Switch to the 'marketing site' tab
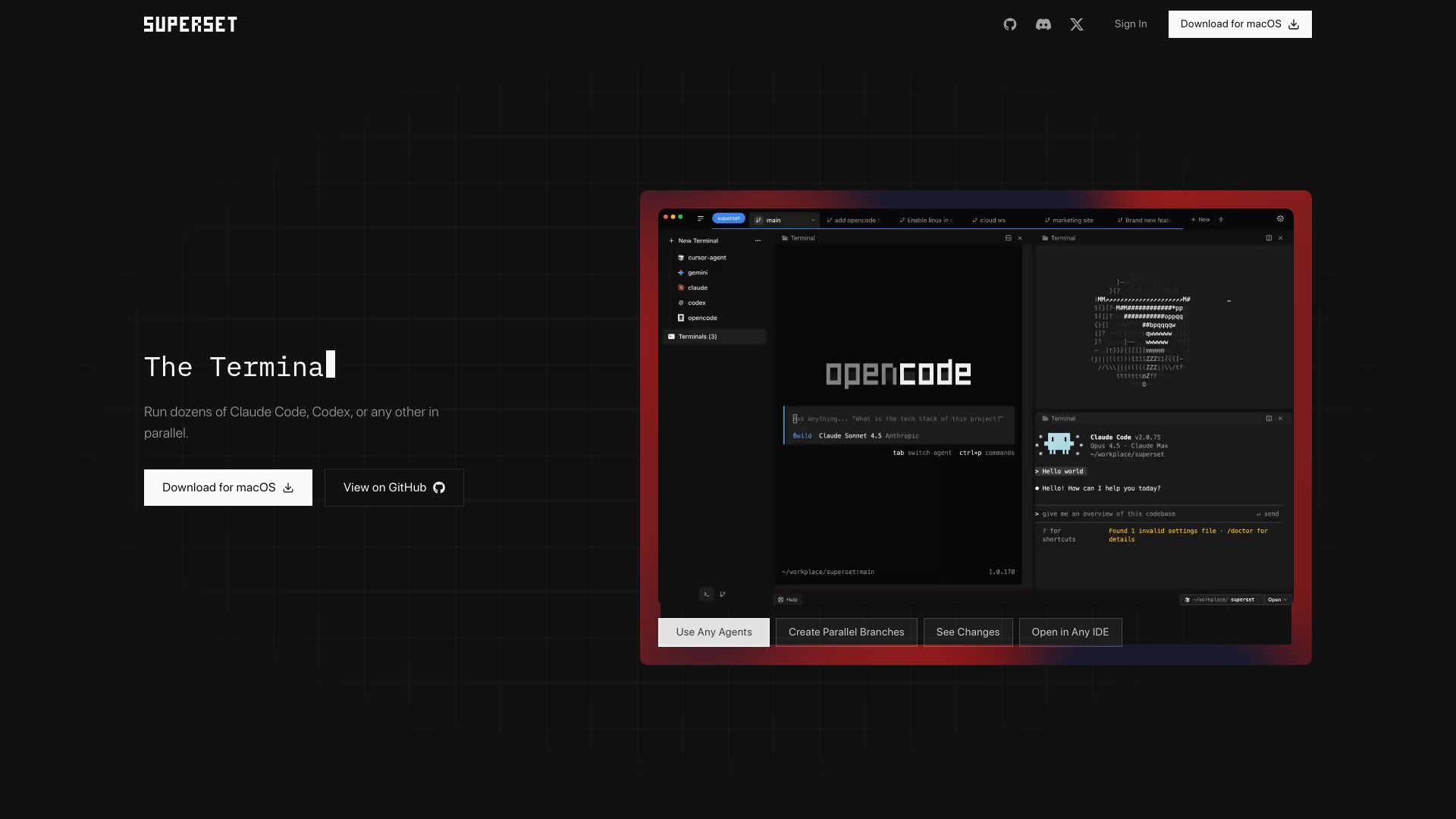The width and height of the screenshot is (1456, 819). 1069,221
